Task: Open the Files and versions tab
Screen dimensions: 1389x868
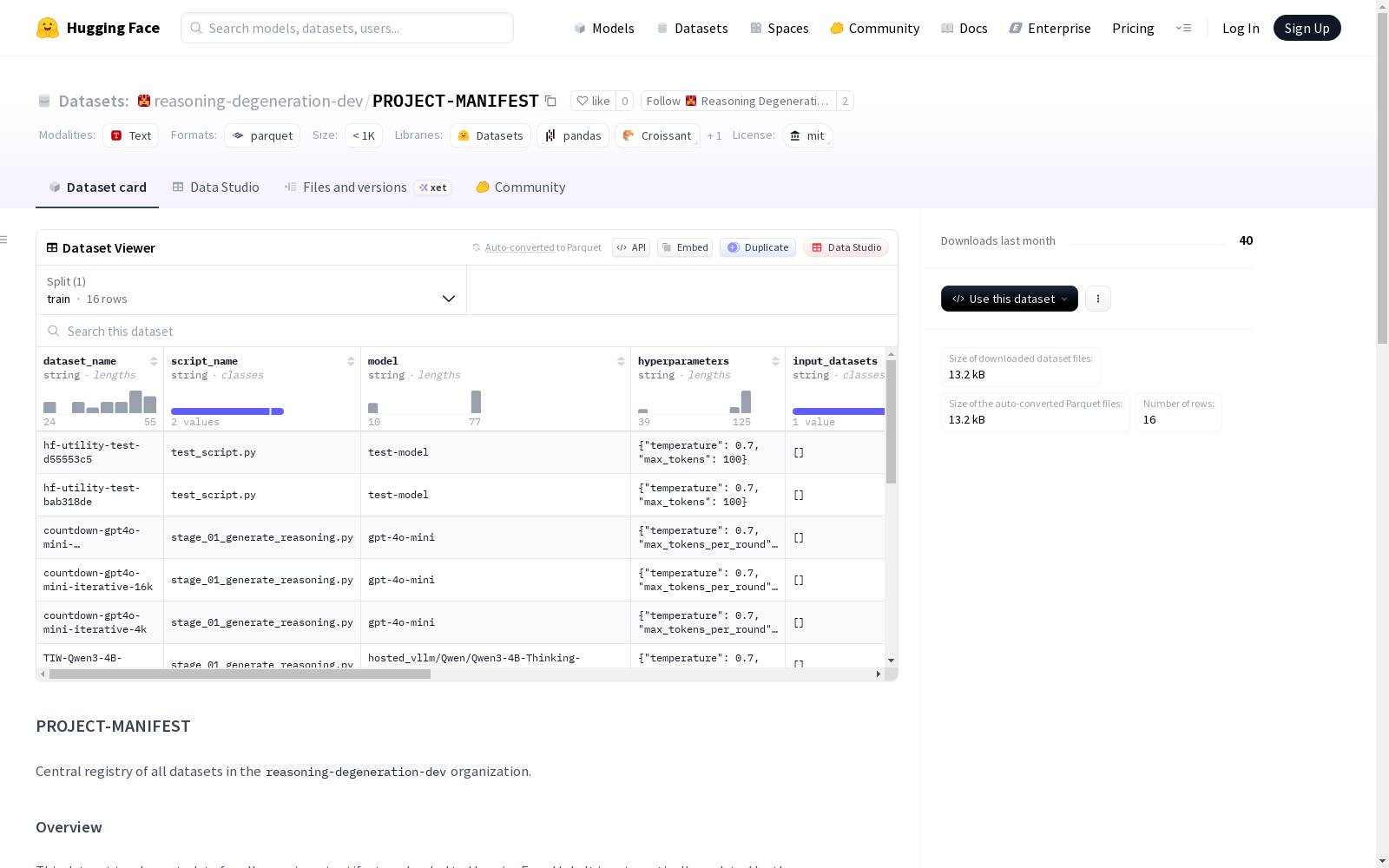Action: click(x=367, y=187)
